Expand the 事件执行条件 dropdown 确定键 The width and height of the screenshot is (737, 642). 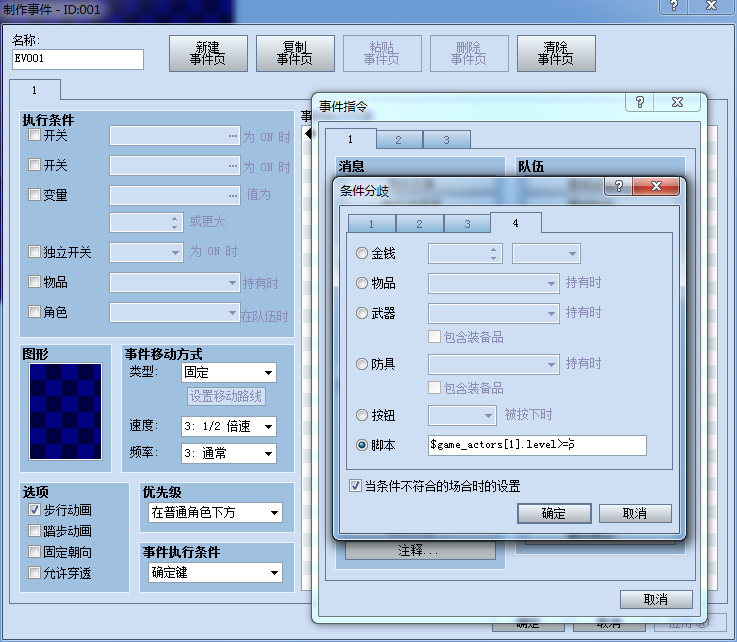215,572
